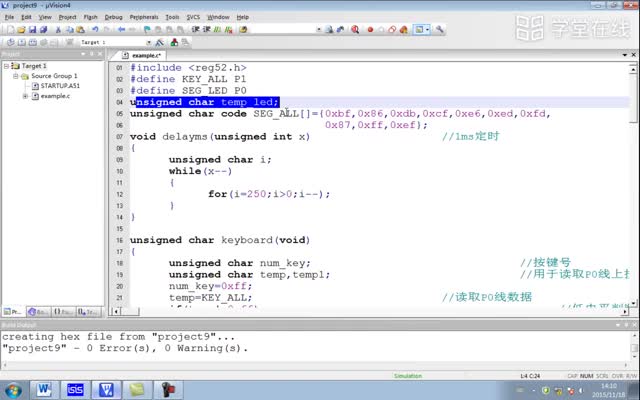Open Windows Start menu orb
Viewport: 640px width, 400px height.
point(13,391)
